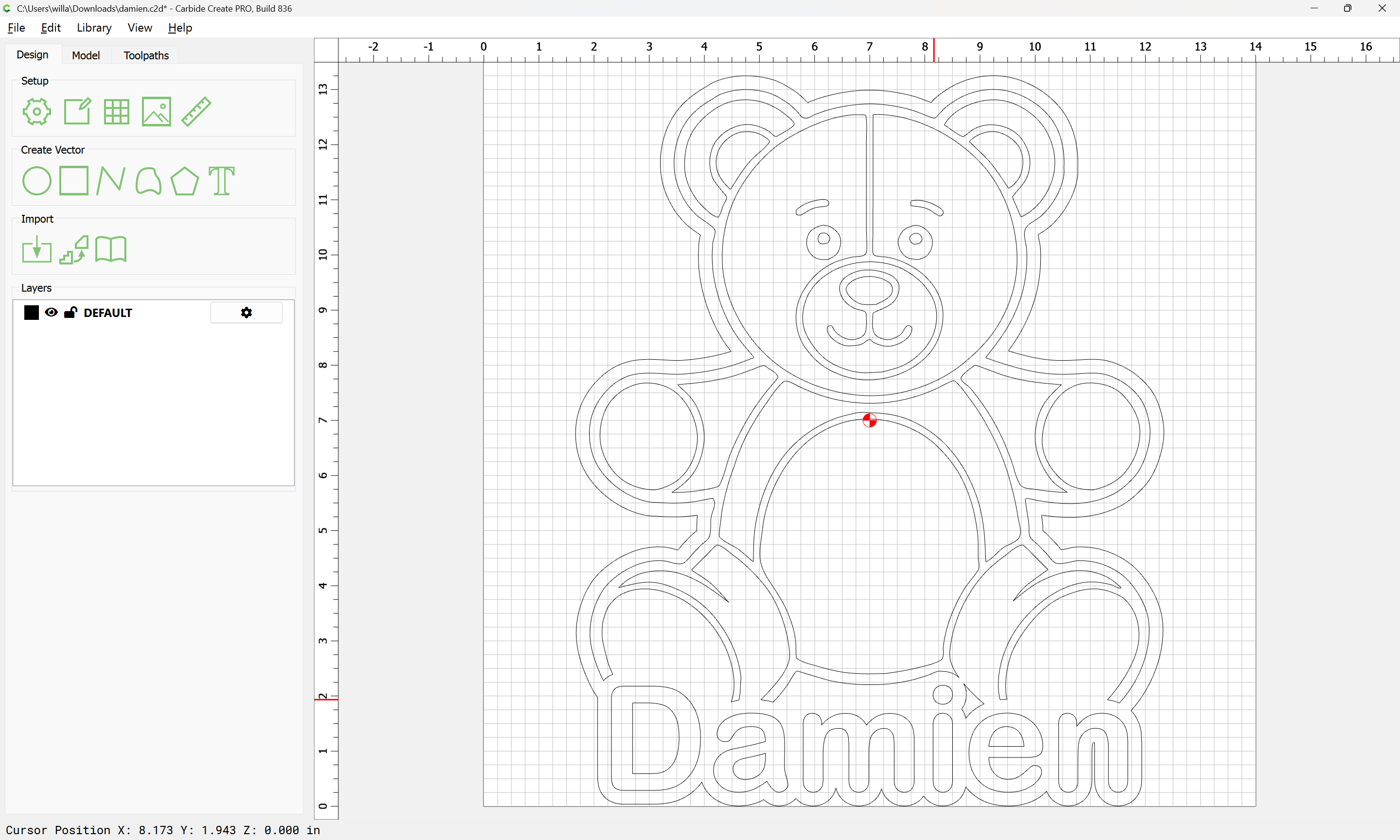Select the Curve drawing tool
Image resolution: width=1400 pixels, height=840 pixels.
click(x=148, y=181)
